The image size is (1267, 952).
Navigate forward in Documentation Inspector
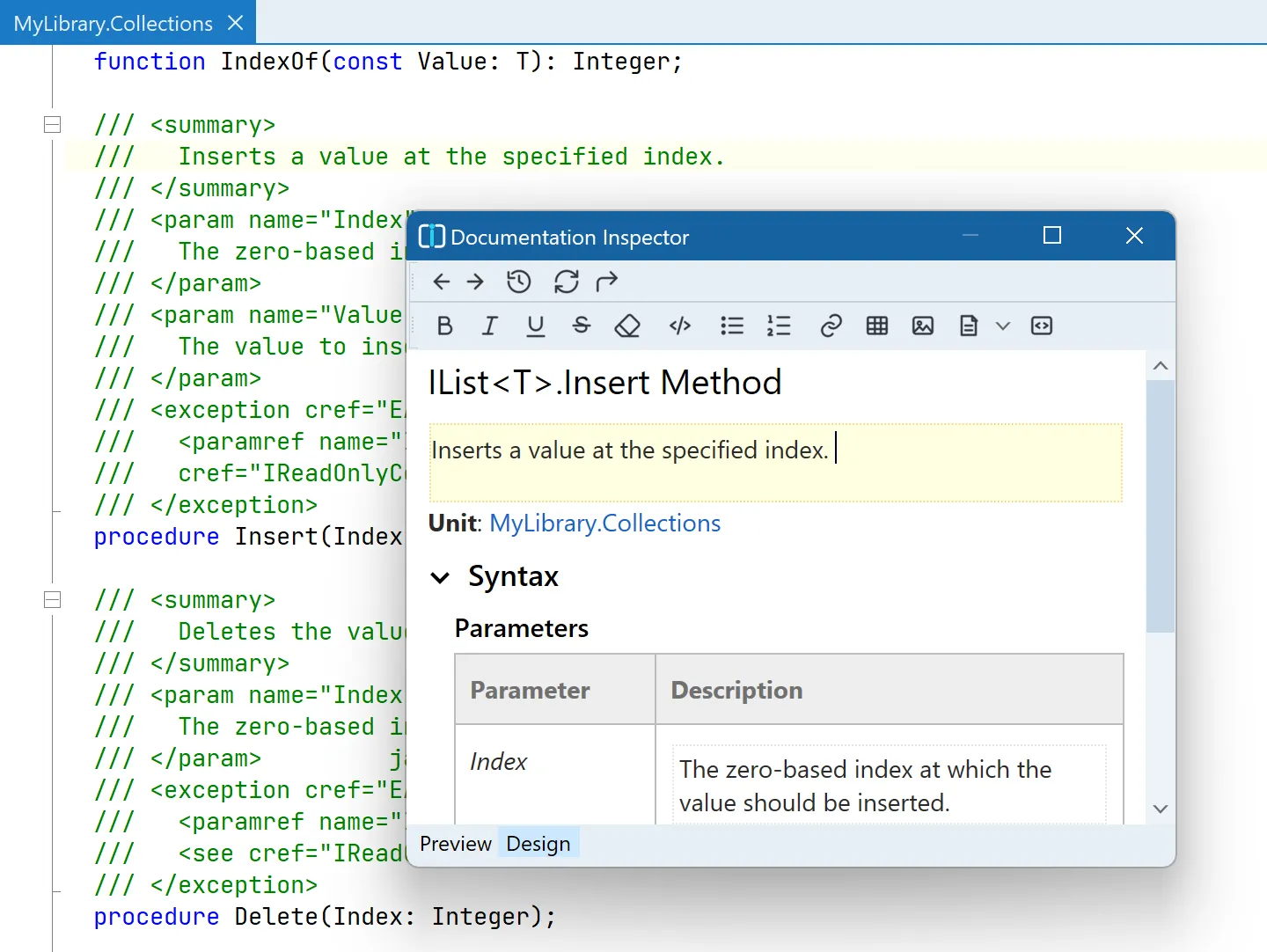(x=475, y=282)
